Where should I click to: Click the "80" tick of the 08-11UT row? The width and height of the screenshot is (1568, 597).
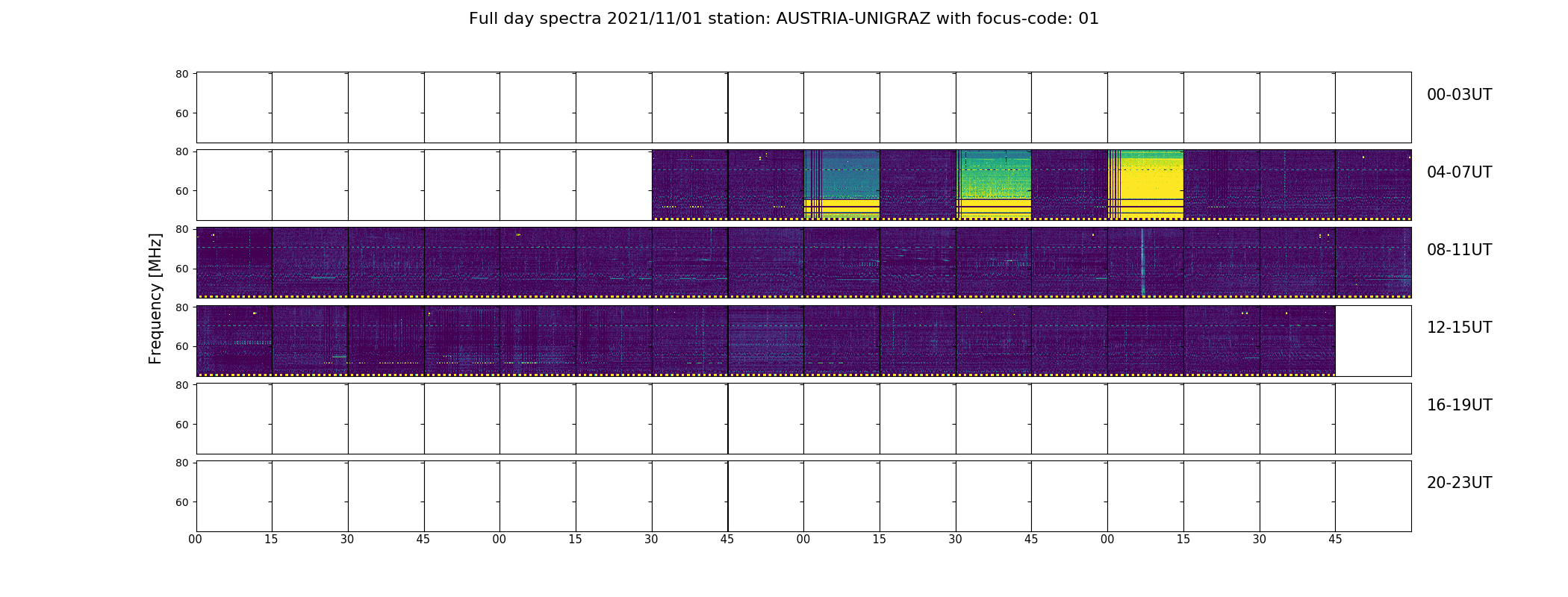(x=181, y=229)
